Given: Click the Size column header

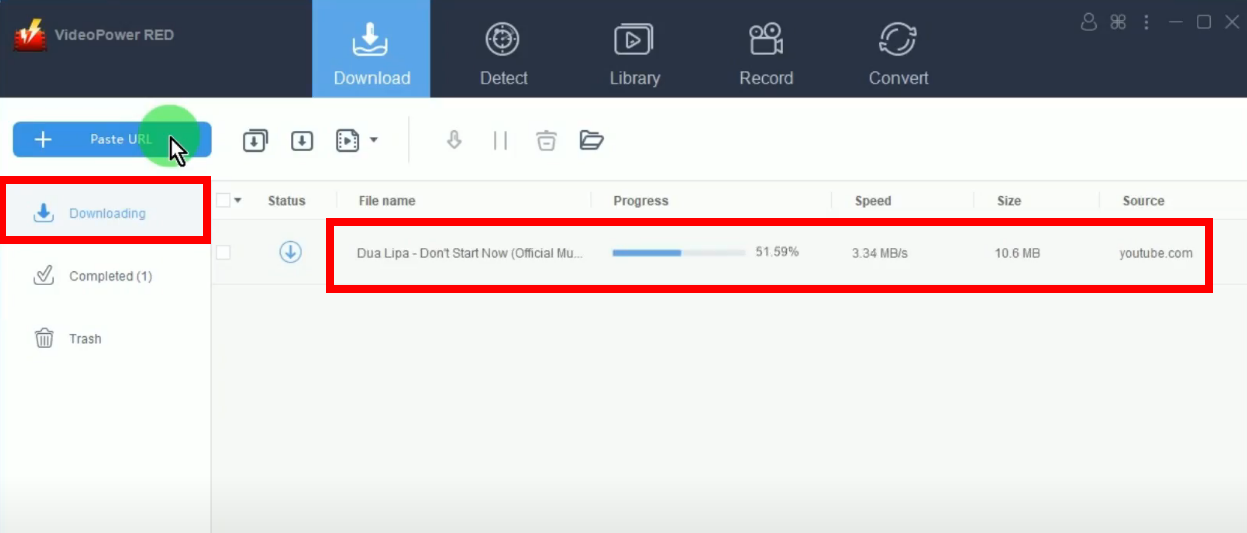Looking at the screenshot, I should (x=1009, y=201).
